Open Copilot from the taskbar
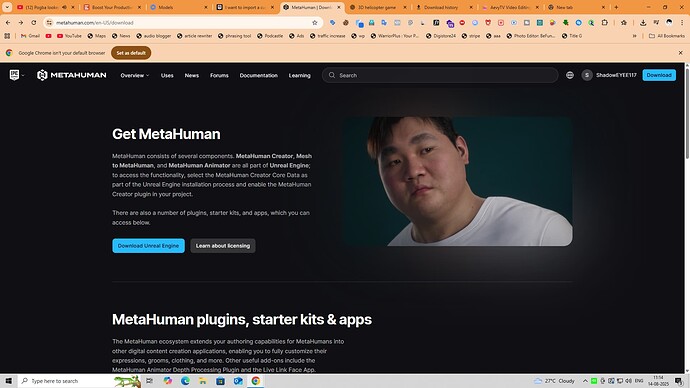 [168, 381]
